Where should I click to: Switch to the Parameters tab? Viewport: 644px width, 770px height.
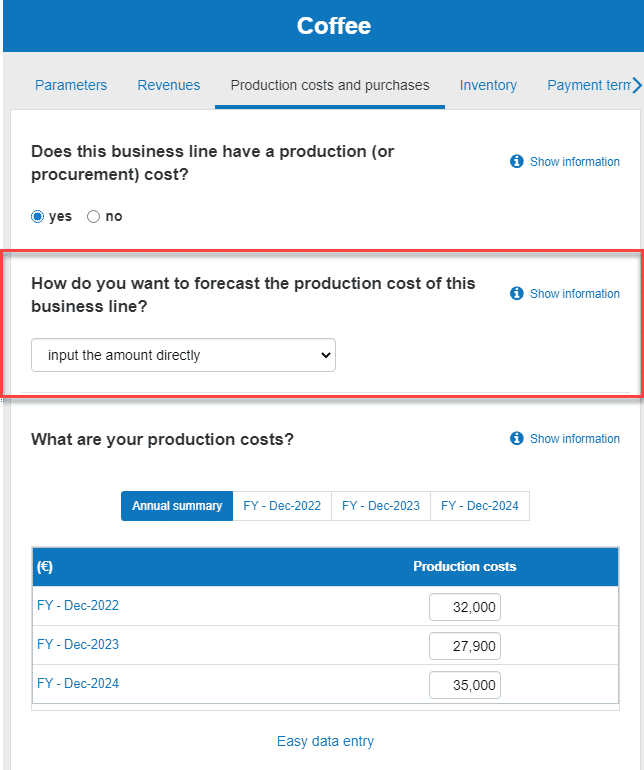(71, 85)
